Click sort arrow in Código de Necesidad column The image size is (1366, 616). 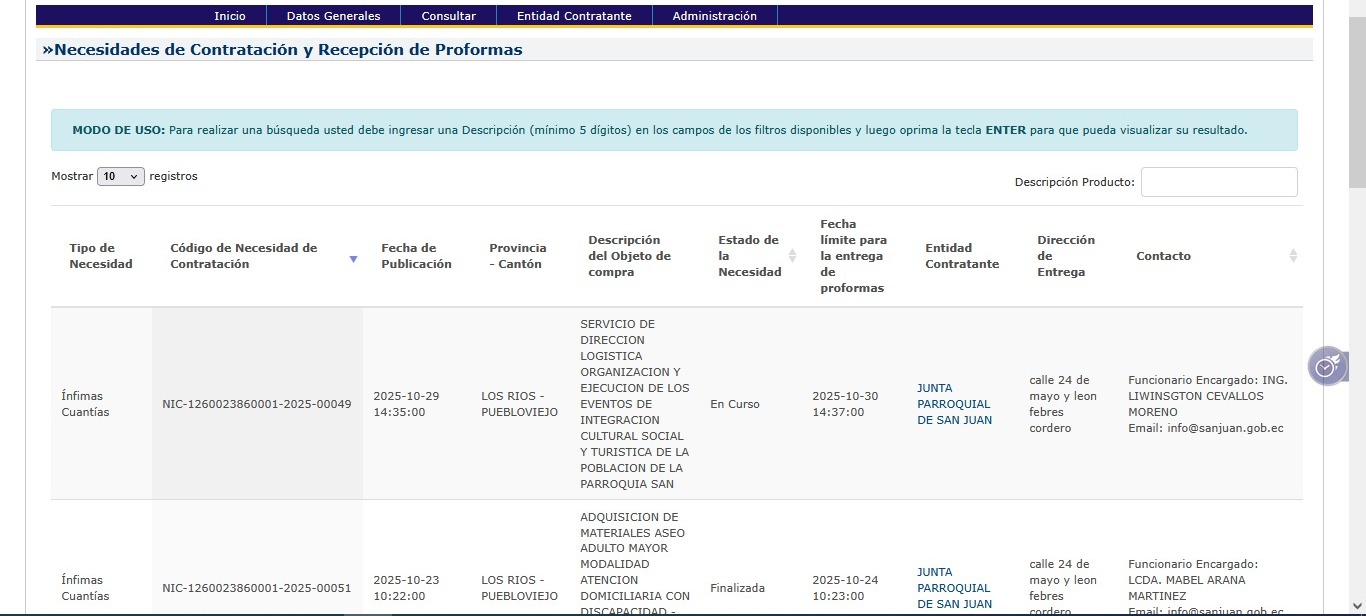(x=353, y=259)
